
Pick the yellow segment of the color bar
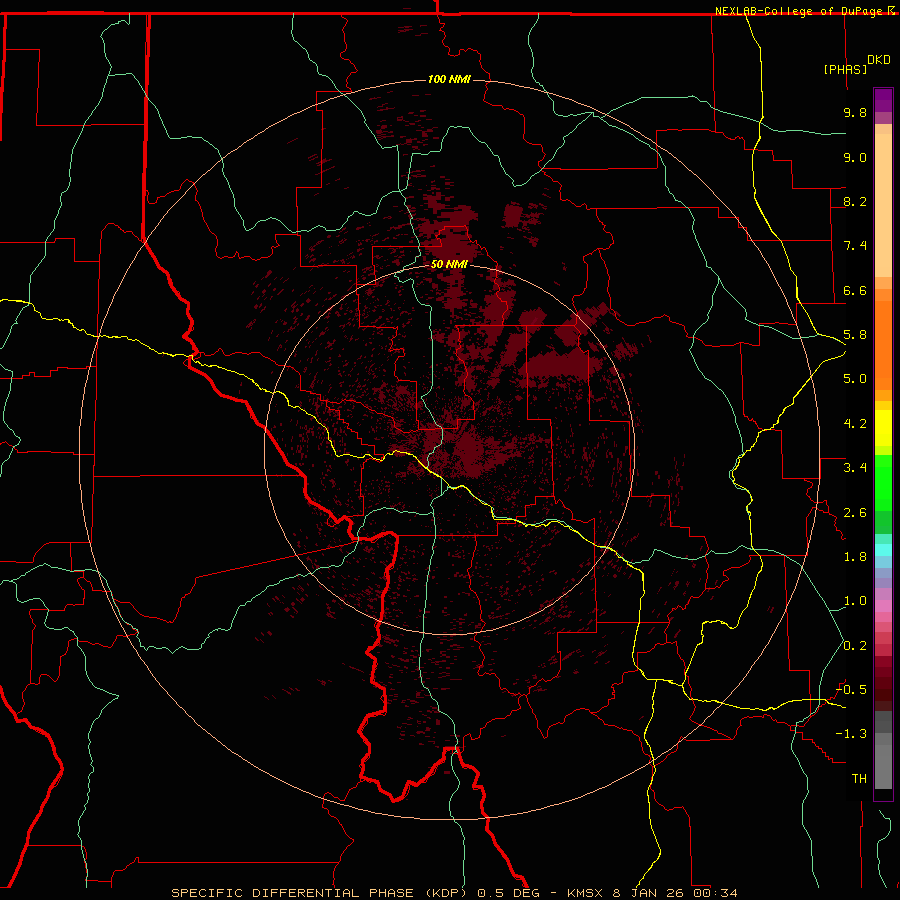pos(883,428)
